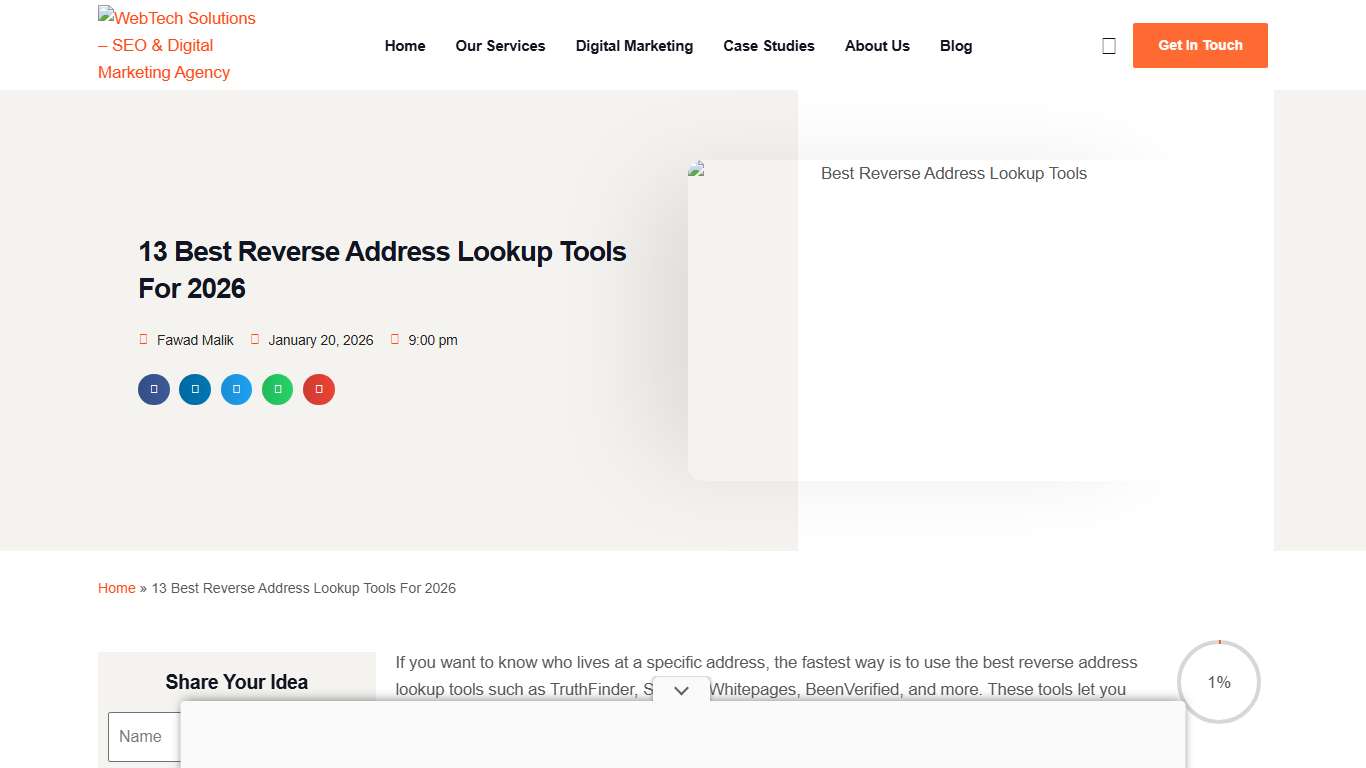Click the WebTech Solutions logo
Screen dimensions: 1366x768
pos(176,44)
